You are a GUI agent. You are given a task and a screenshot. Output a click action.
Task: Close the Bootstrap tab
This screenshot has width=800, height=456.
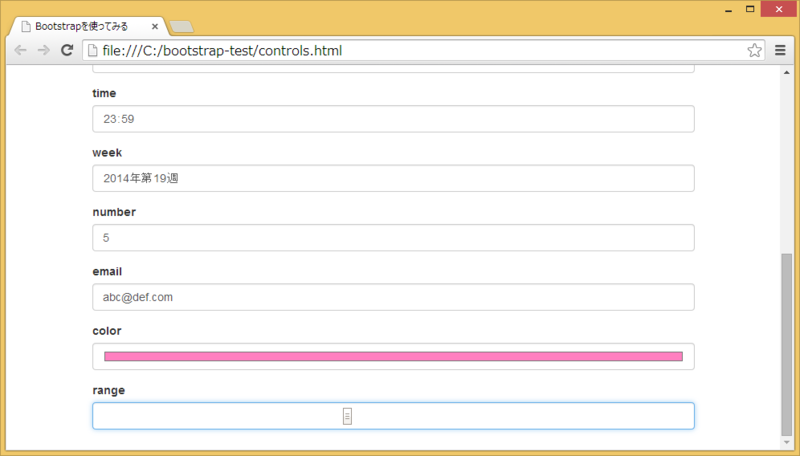pyautogui.click(x=155, y=27)
